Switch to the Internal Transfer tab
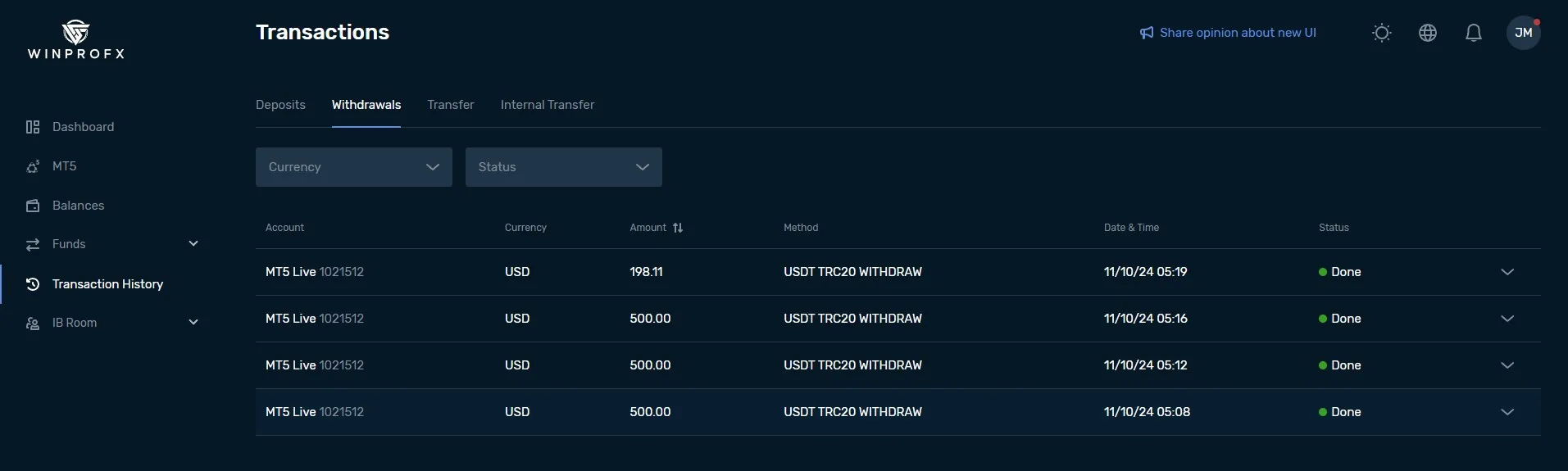 pos(548,105)
